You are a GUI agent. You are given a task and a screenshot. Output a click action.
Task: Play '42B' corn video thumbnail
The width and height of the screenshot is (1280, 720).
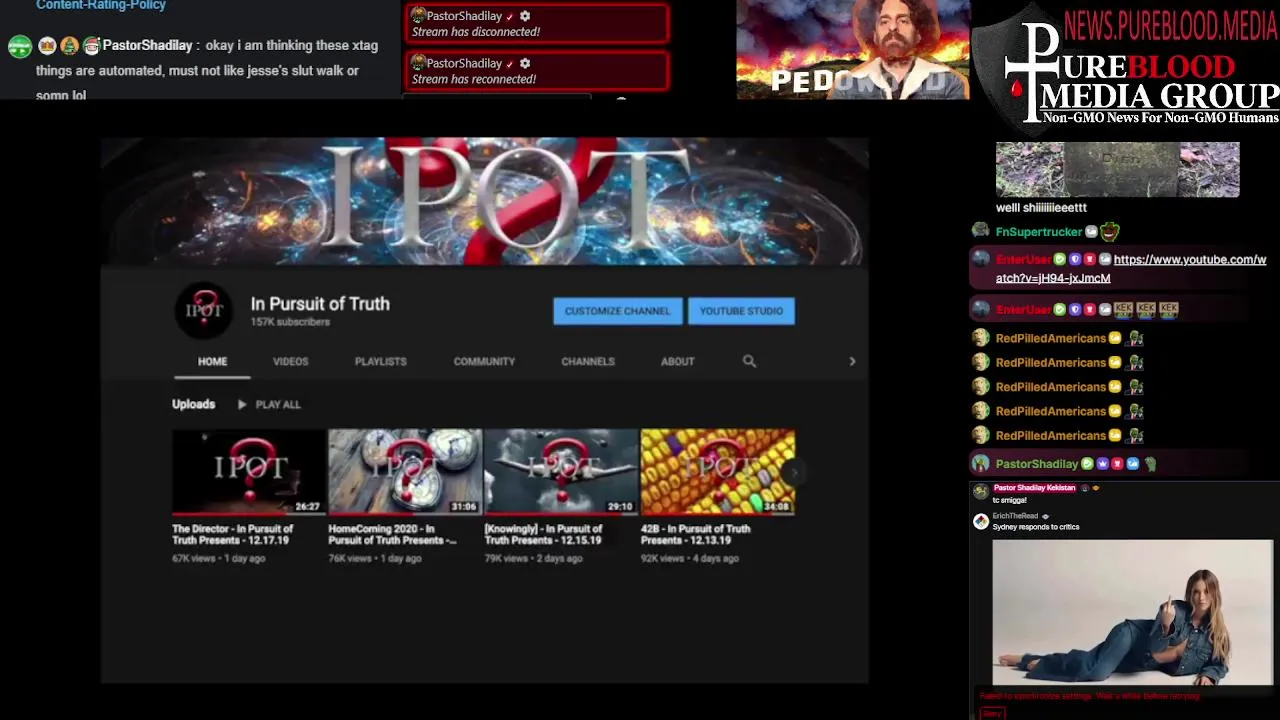[x=718, y=471]
